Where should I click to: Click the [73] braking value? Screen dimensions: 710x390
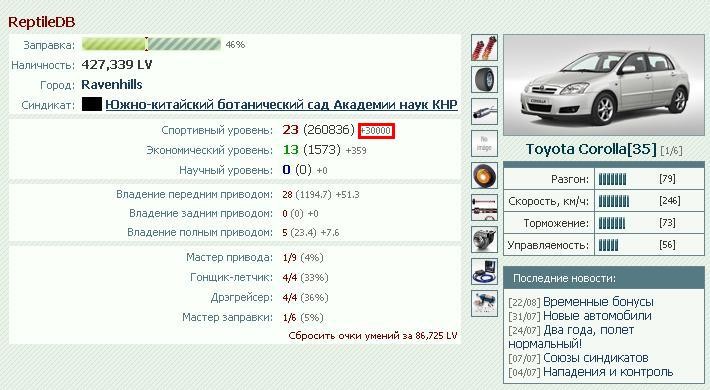tap(667, 223)
